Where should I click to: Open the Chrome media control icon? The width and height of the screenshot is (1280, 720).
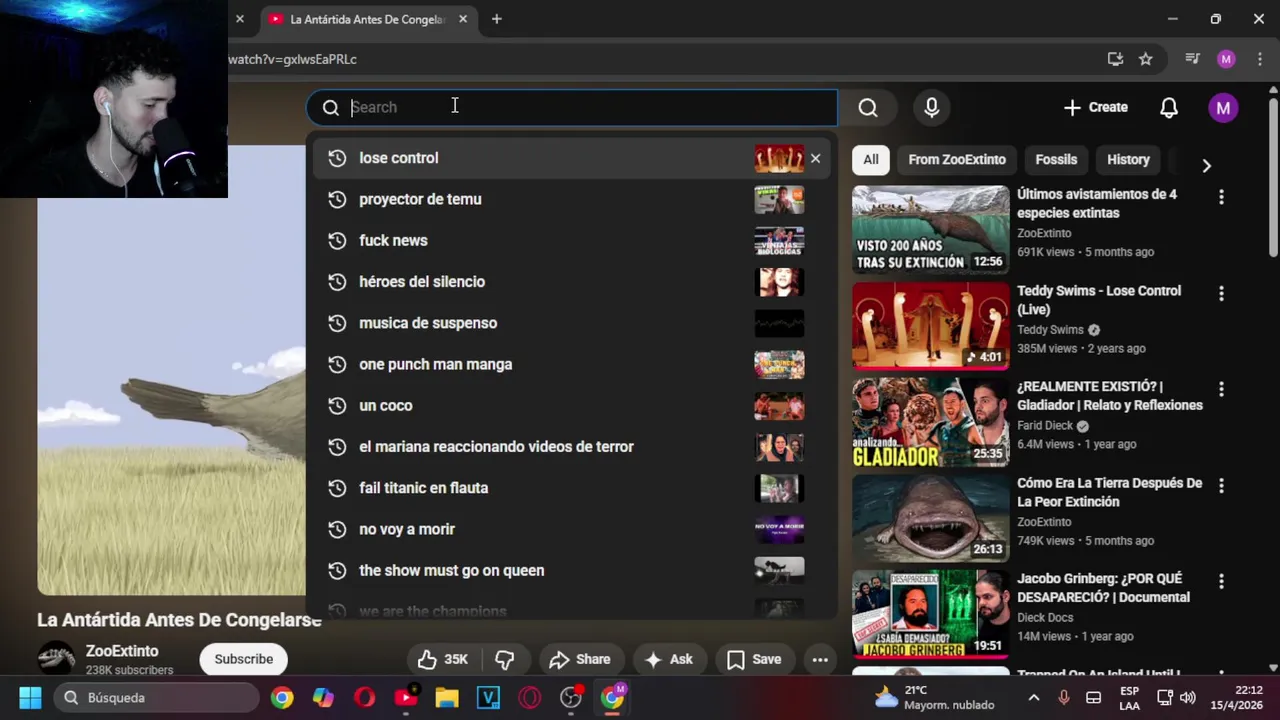[1192, 59]
